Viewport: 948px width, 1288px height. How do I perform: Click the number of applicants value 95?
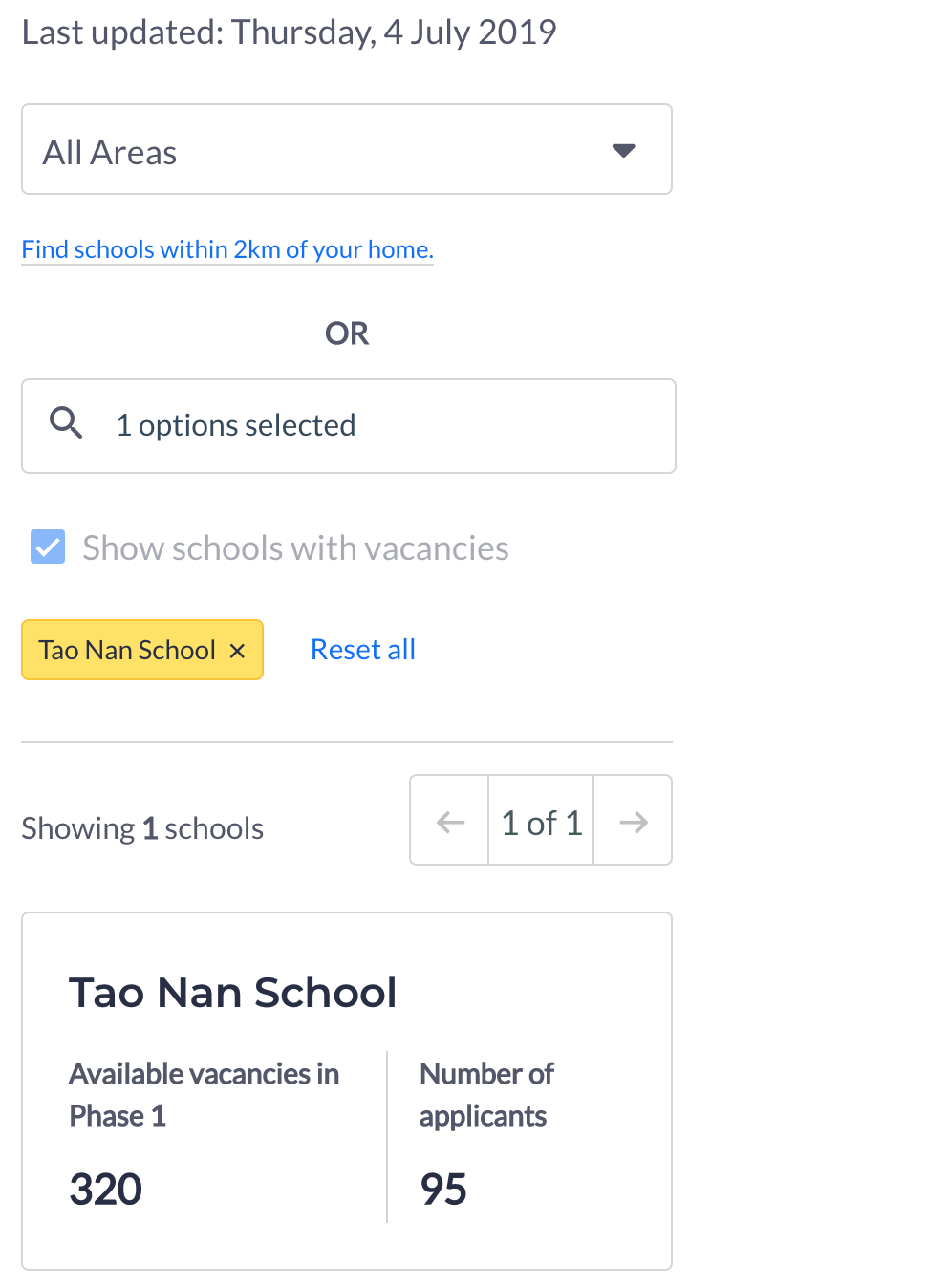443,1190
